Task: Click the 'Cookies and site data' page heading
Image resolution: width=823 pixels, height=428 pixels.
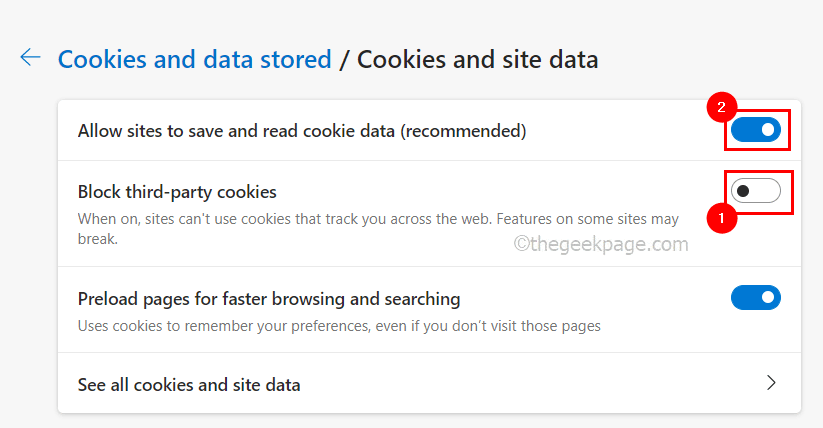Action: 477,59
